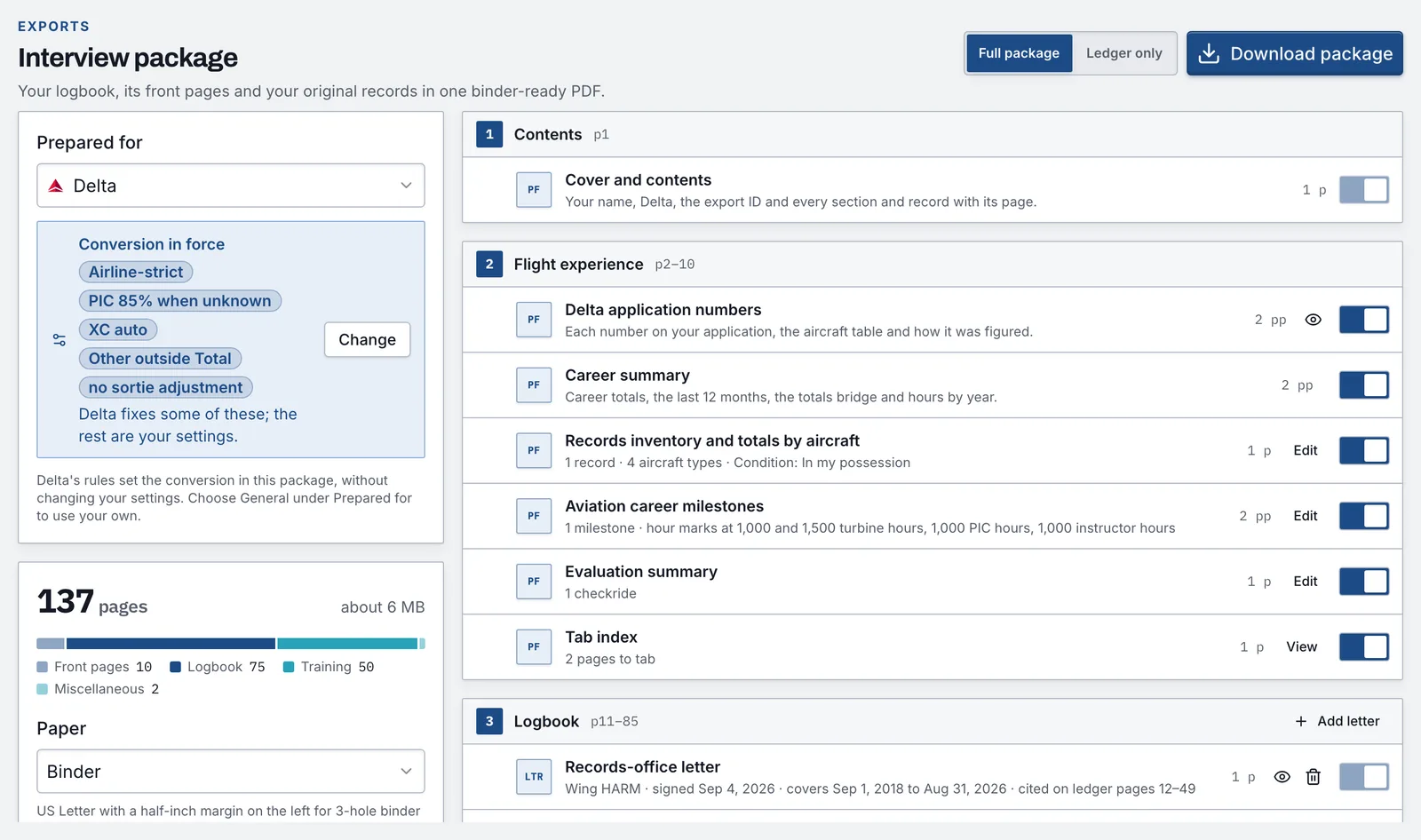Click the no sortie adjustment chip

(x=166, y=387)
